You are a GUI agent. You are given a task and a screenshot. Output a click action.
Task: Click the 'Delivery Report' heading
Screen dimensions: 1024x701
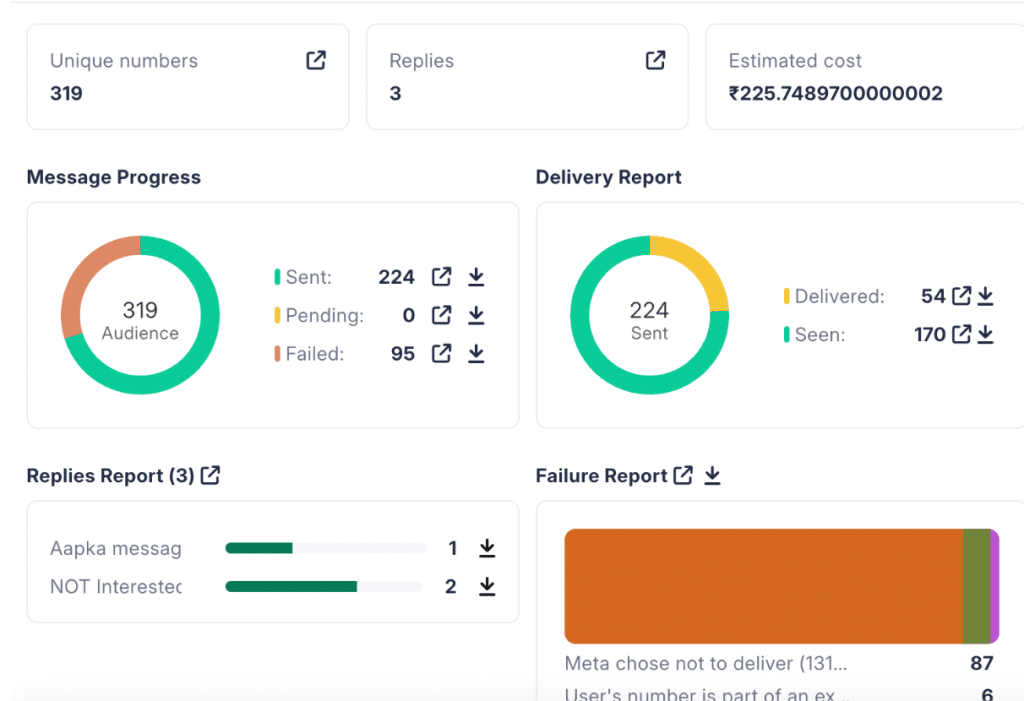(x=608, y=177)
